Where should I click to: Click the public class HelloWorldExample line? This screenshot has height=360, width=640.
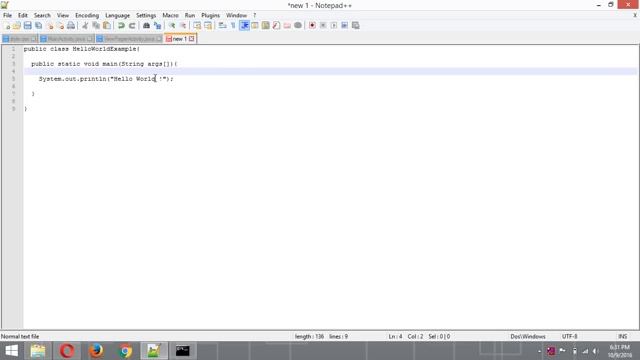click(82, 49)
